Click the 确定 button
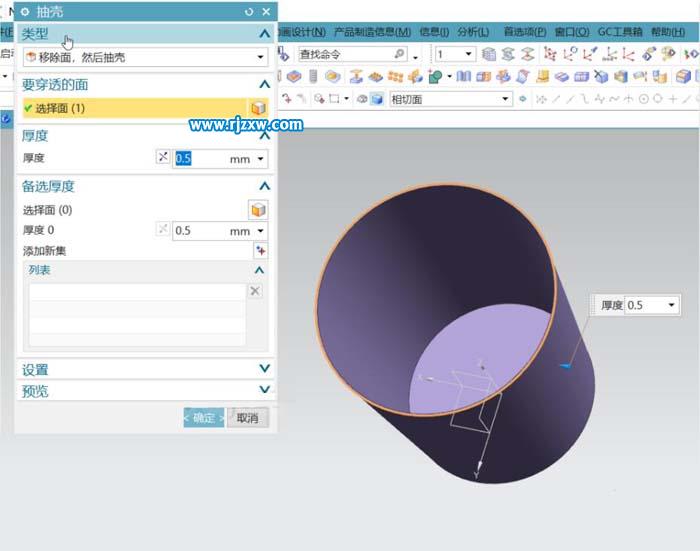Image resolution: width=700 pixels, height=551 pixels. [204, 418]
